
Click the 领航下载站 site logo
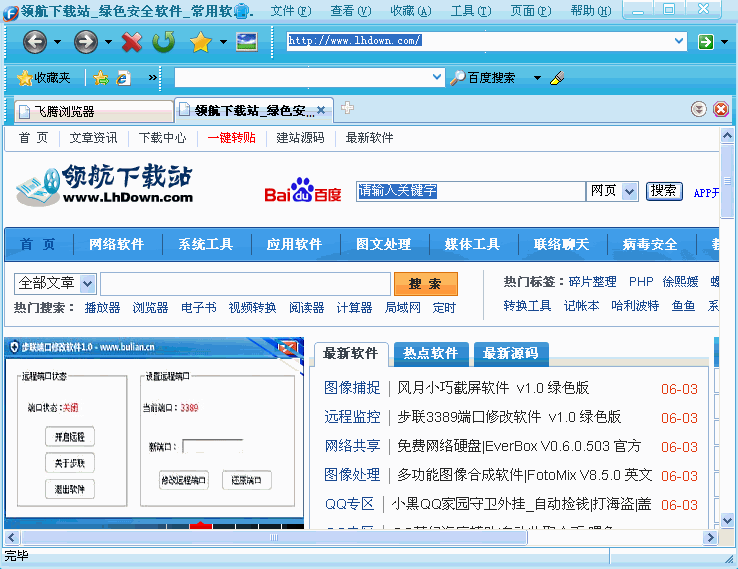point(104,184)
